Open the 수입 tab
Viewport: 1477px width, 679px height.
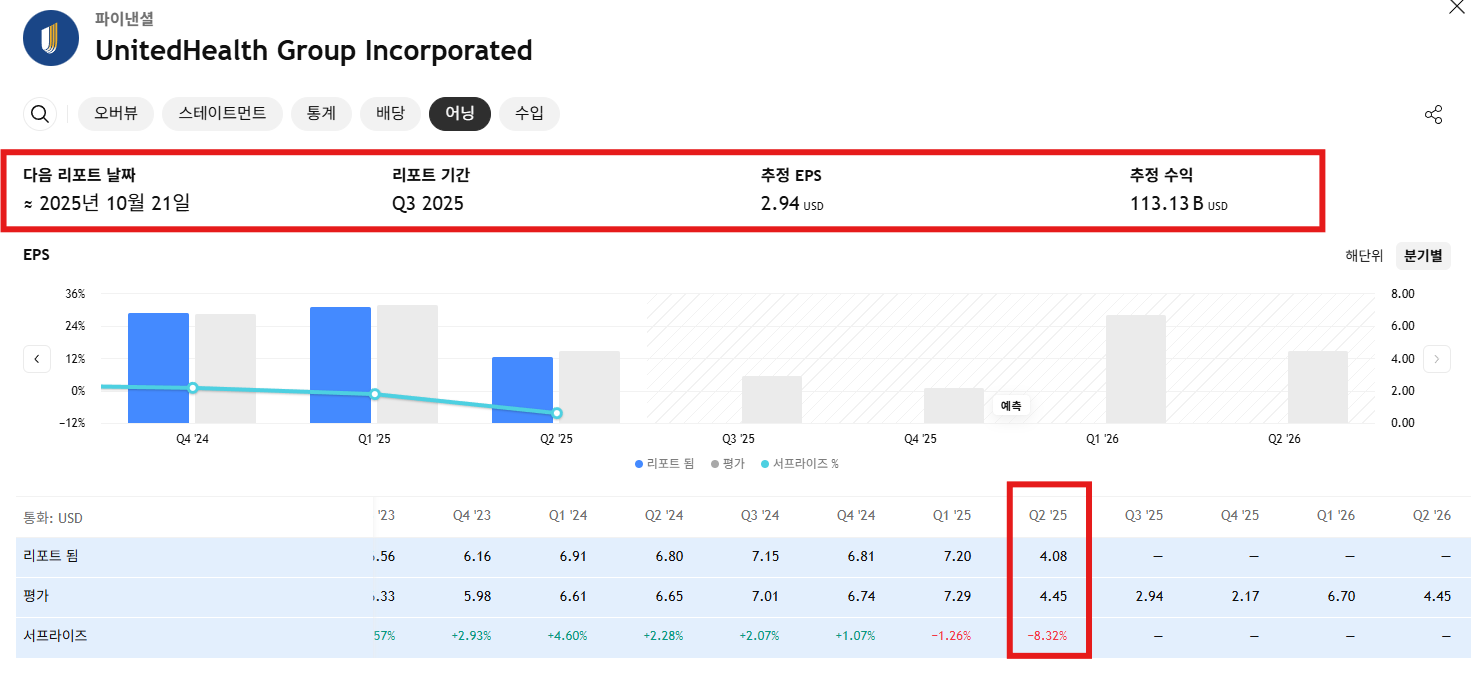[x=529, y=114]
